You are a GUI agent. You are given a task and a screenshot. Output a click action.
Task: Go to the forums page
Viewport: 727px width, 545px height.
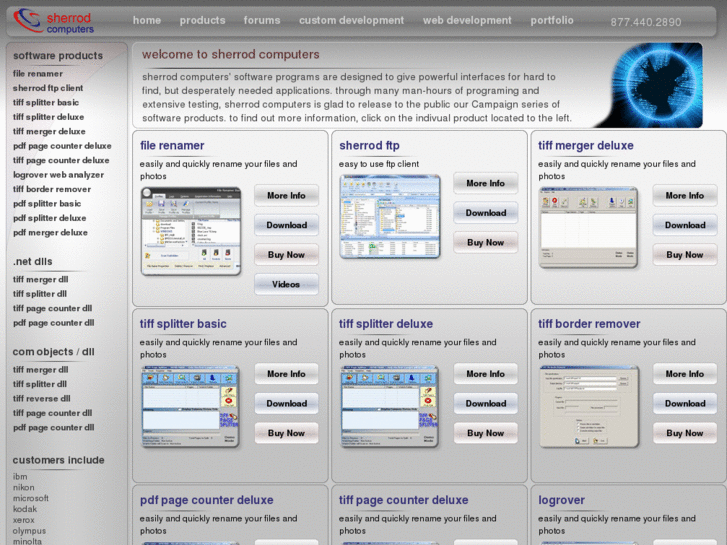[262, 20]
